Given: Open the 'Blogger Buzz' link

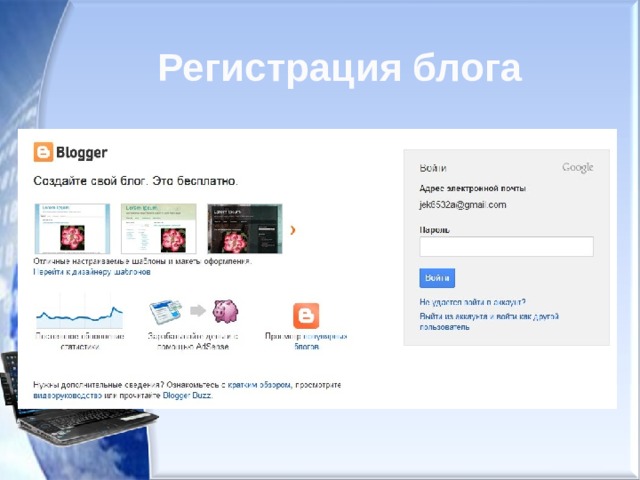Looking at the screenshot, I should 187,396.
